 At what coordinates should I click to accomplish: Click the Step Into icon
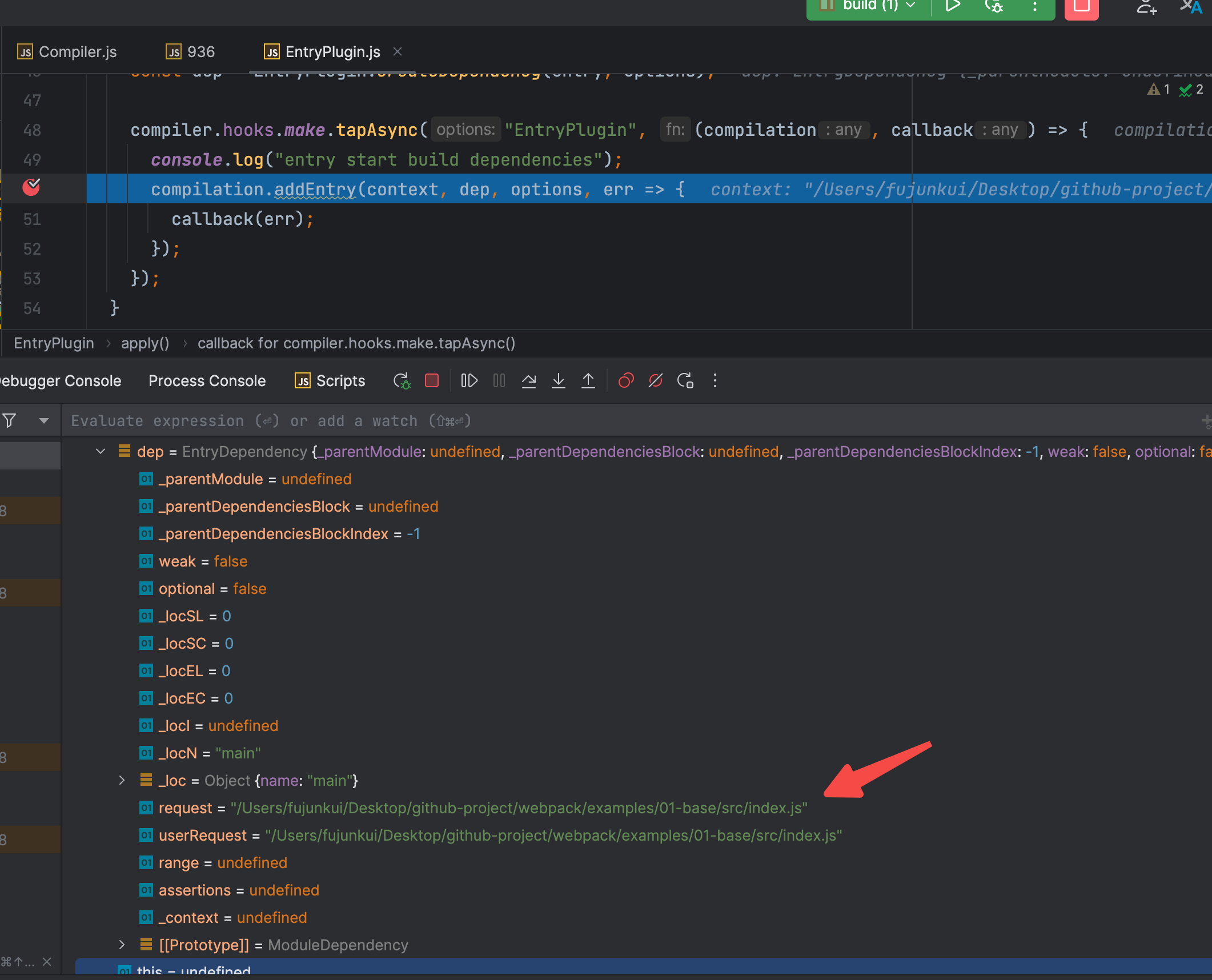click(559, 381)
